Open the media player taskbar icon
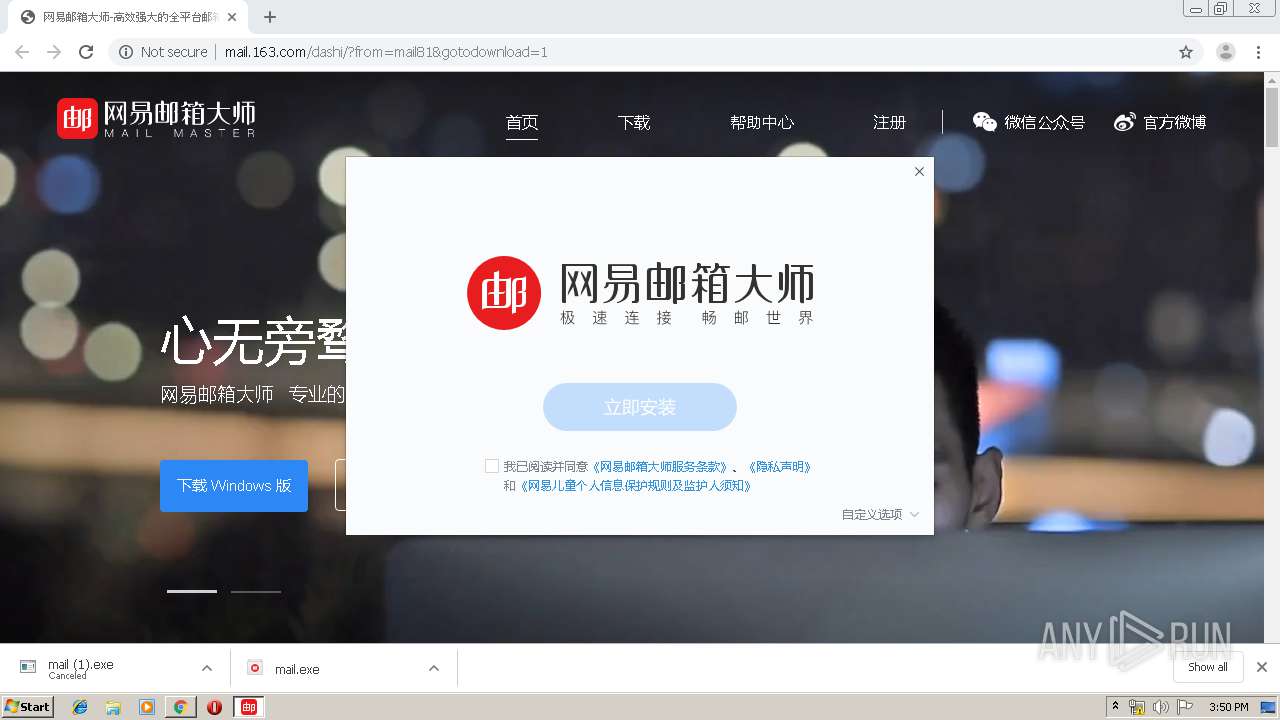This screenshot has height=720, width=1280. [x=147, y=707]
